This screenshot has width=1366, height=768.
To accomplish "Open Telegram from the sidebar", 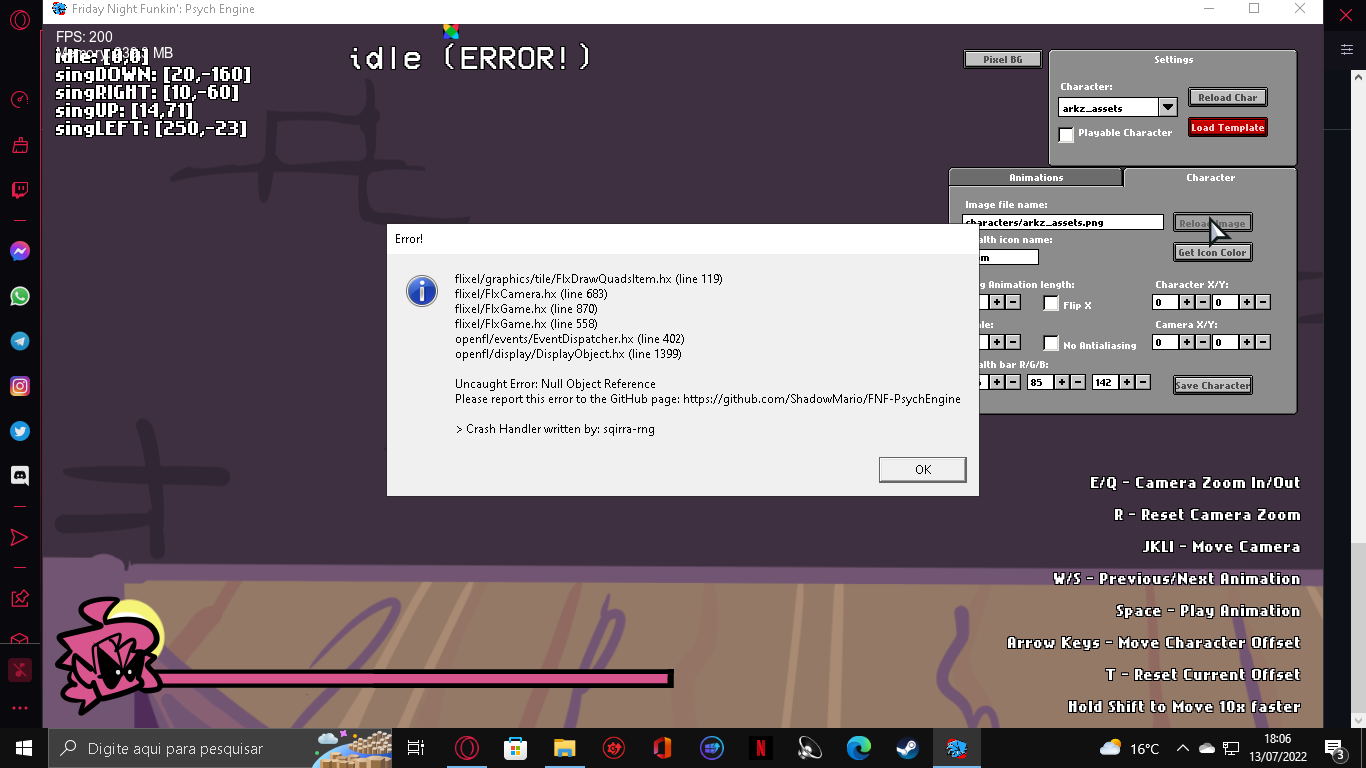I will pos(19,341).
